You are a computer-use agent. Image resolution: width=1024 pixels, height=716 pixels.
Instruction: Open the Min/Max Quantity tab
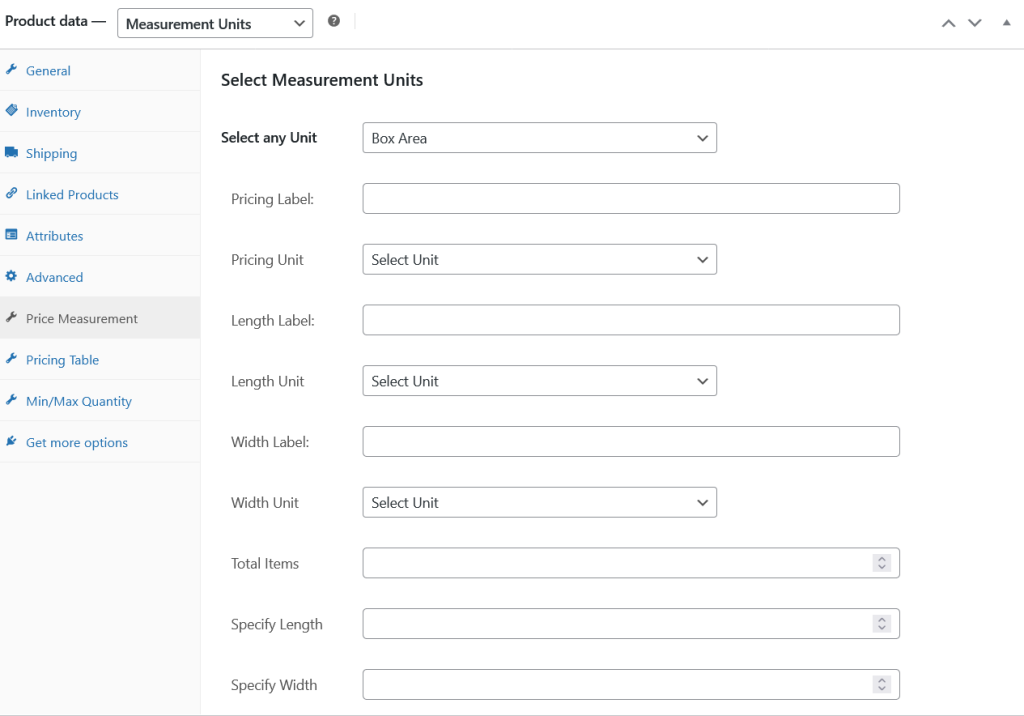78,401
